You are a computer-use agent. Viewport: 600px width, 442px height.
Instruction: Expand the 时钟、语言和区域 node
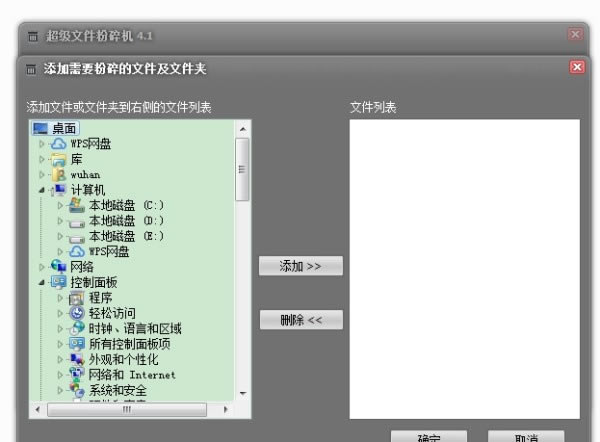(x=60, y=329)
